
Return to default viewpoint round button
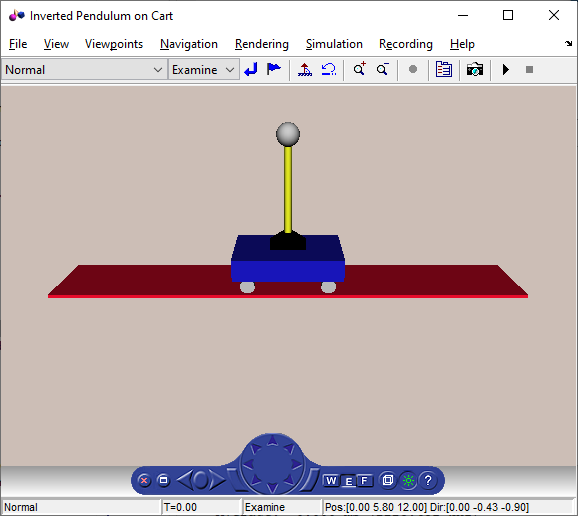pyautogui.click(x=201, y=480)
